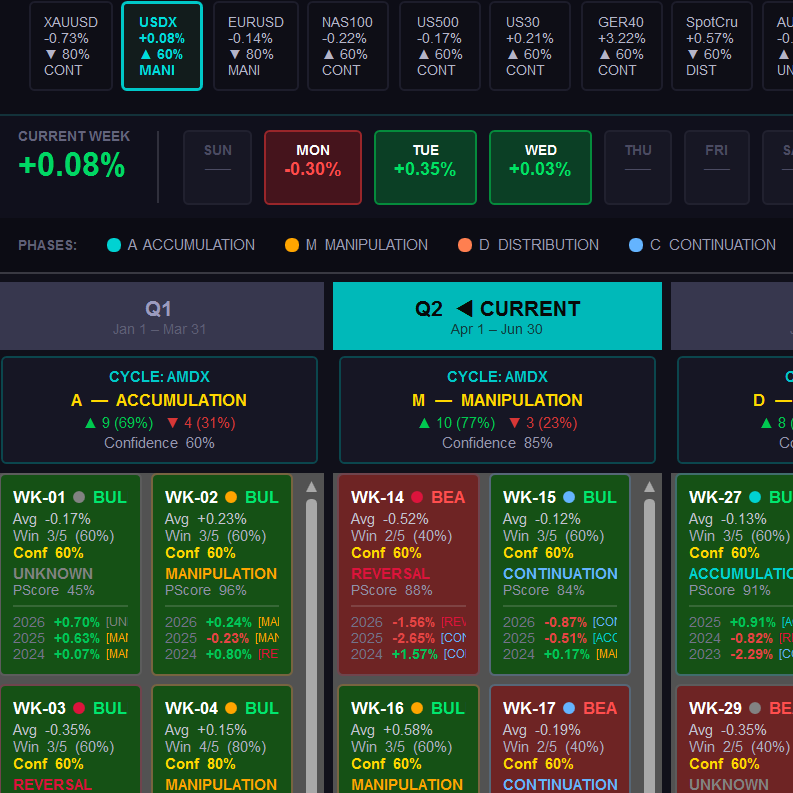Click the blue phase dot on WK-15

[569, 497]
